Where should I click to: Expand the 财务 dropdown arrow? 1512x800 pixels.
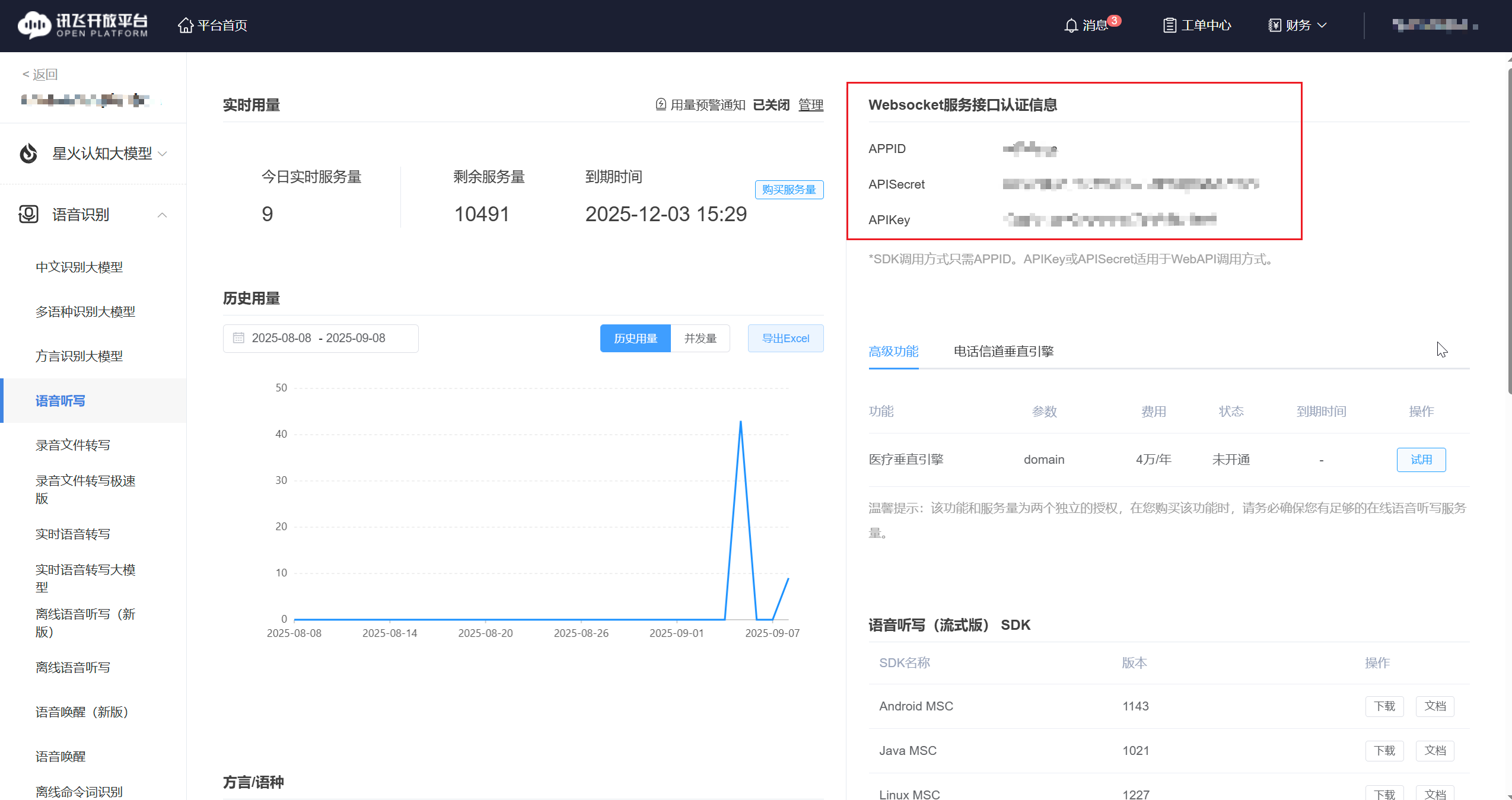pos(1322,26)
